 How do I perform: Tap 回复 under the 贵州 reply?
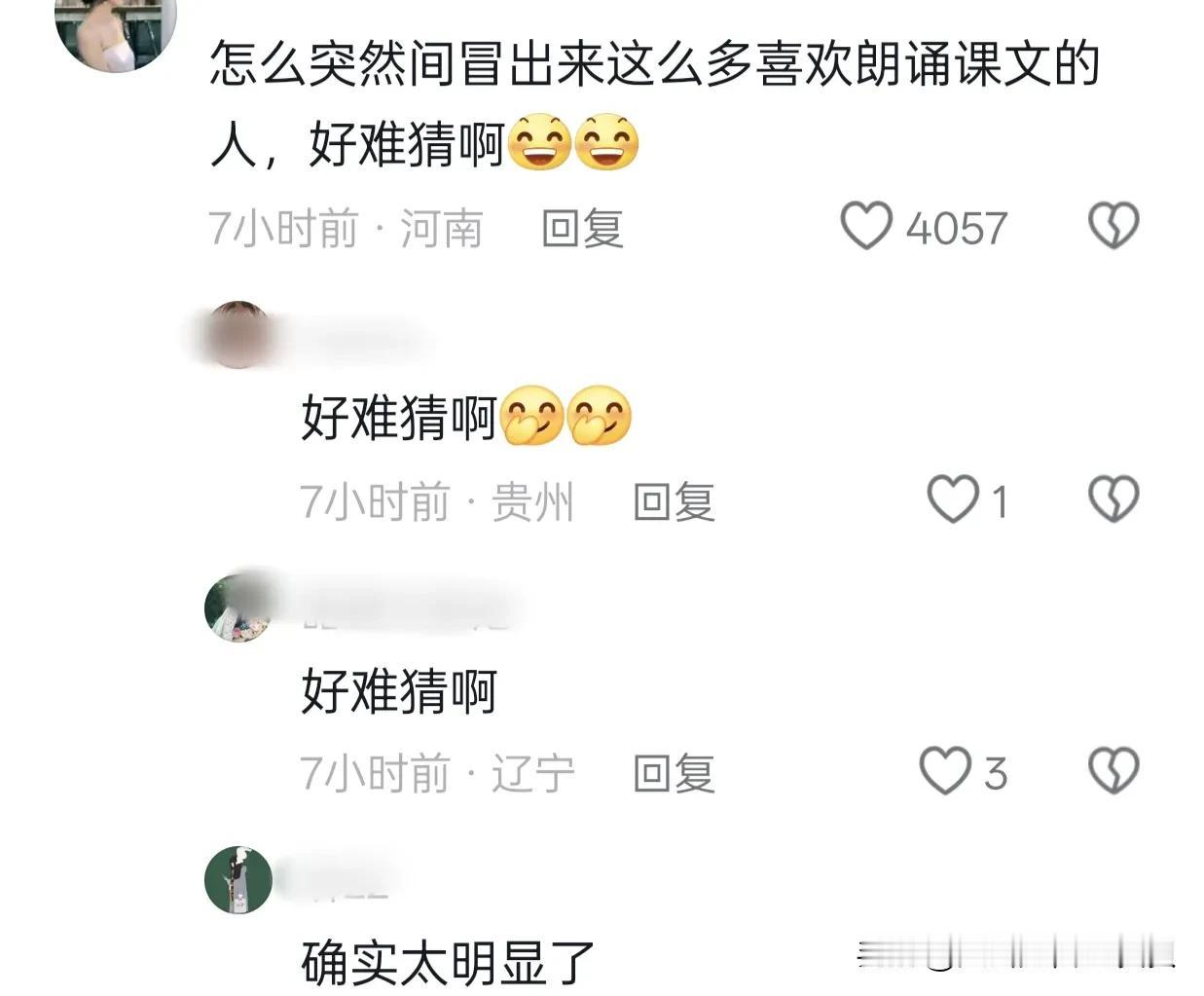tap(674, 502)
